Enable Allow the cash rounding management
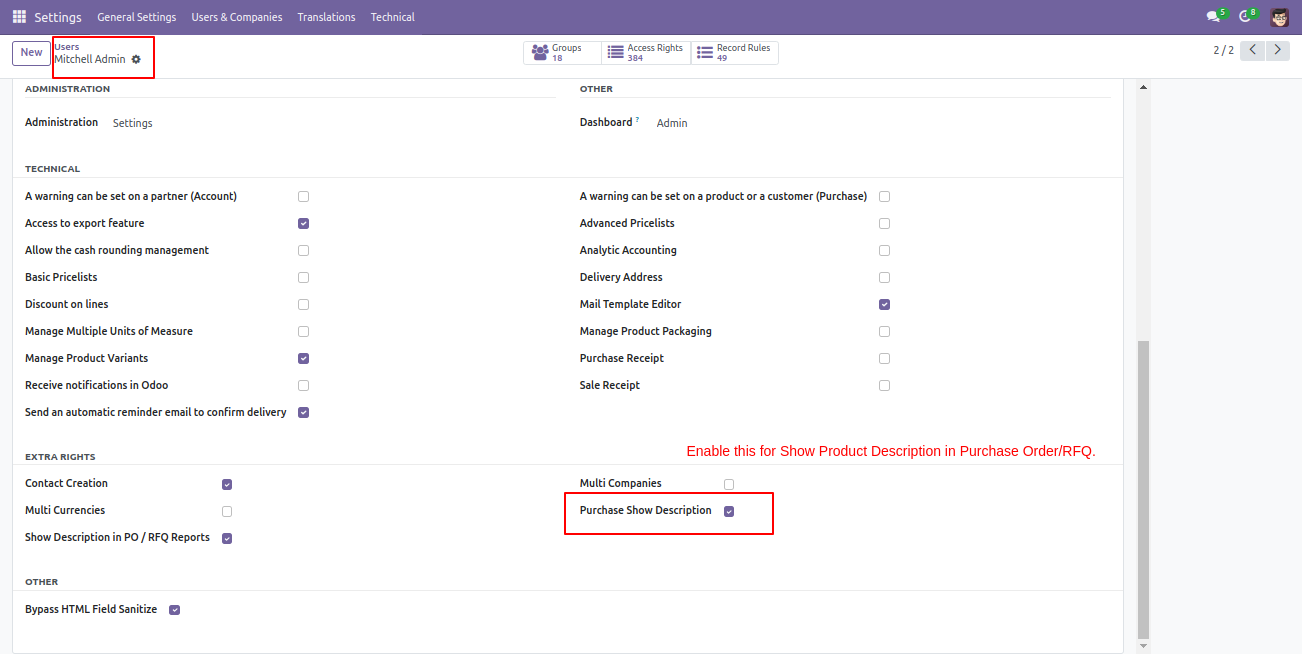 [303, 251]
